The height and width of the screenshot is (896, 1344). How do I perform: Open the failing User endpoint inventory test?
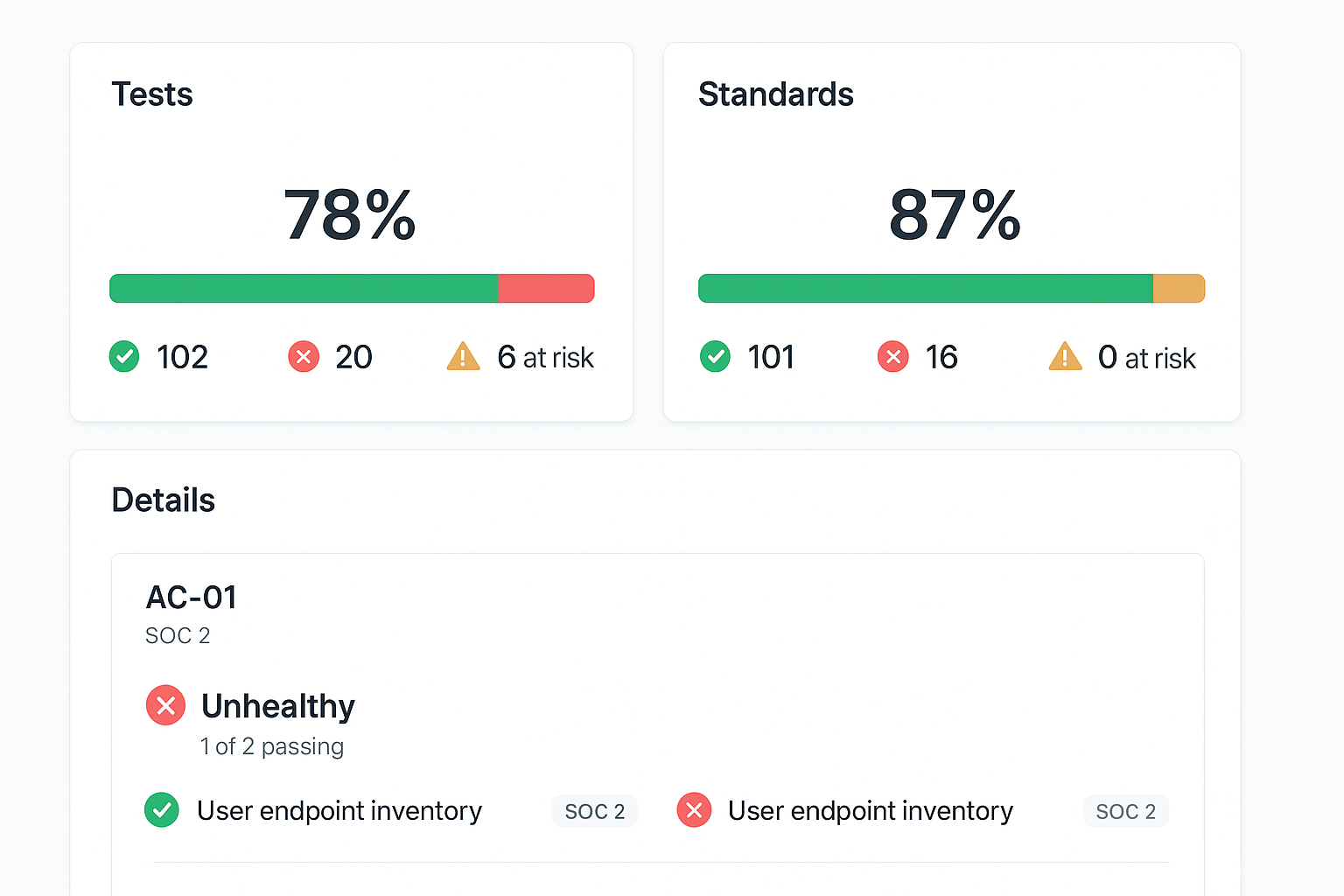[x=871, y=811]
